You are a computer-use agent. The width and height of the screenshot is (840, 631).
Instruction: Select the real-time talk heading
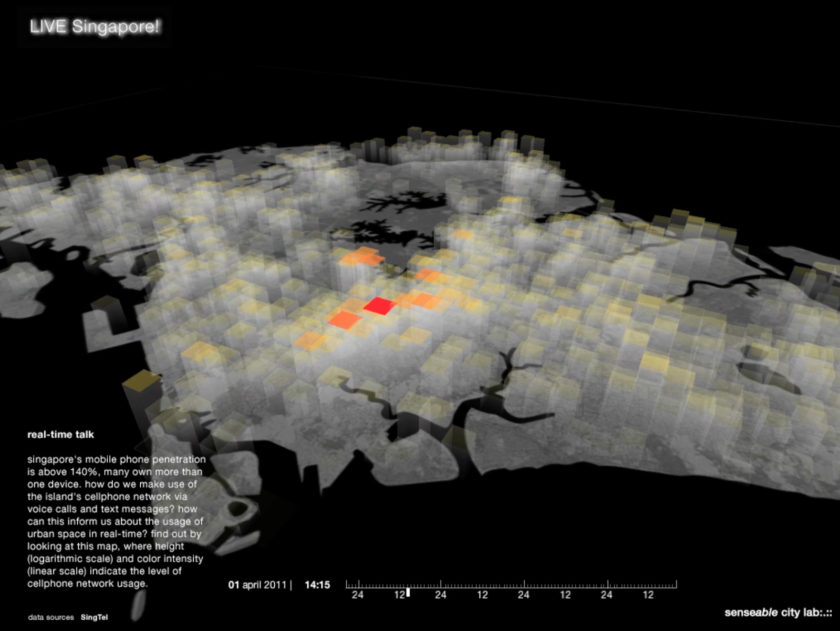(x=61, y=434)
